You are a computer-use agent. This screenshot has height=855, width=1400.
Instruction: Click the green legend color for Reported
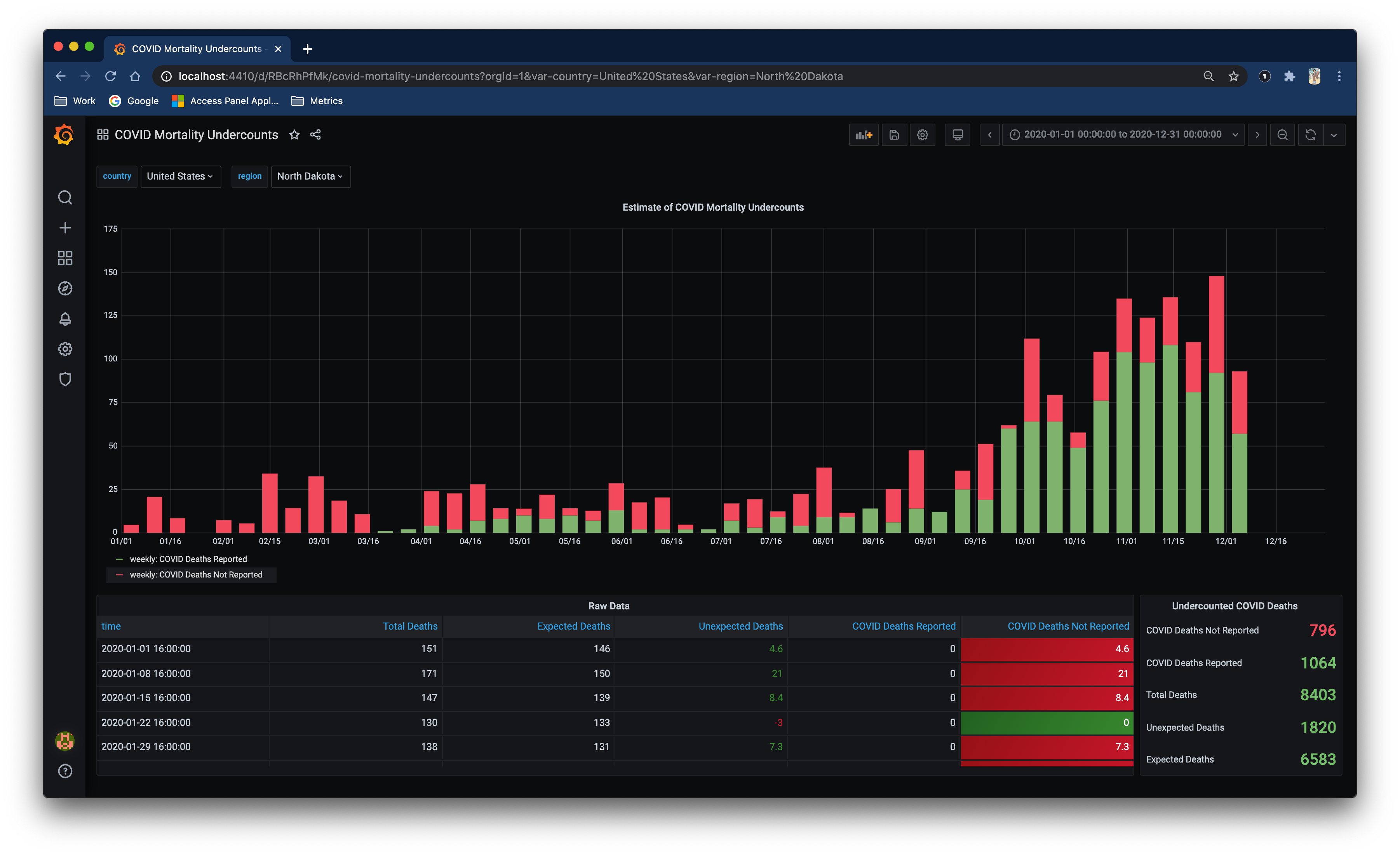point(119,559)
